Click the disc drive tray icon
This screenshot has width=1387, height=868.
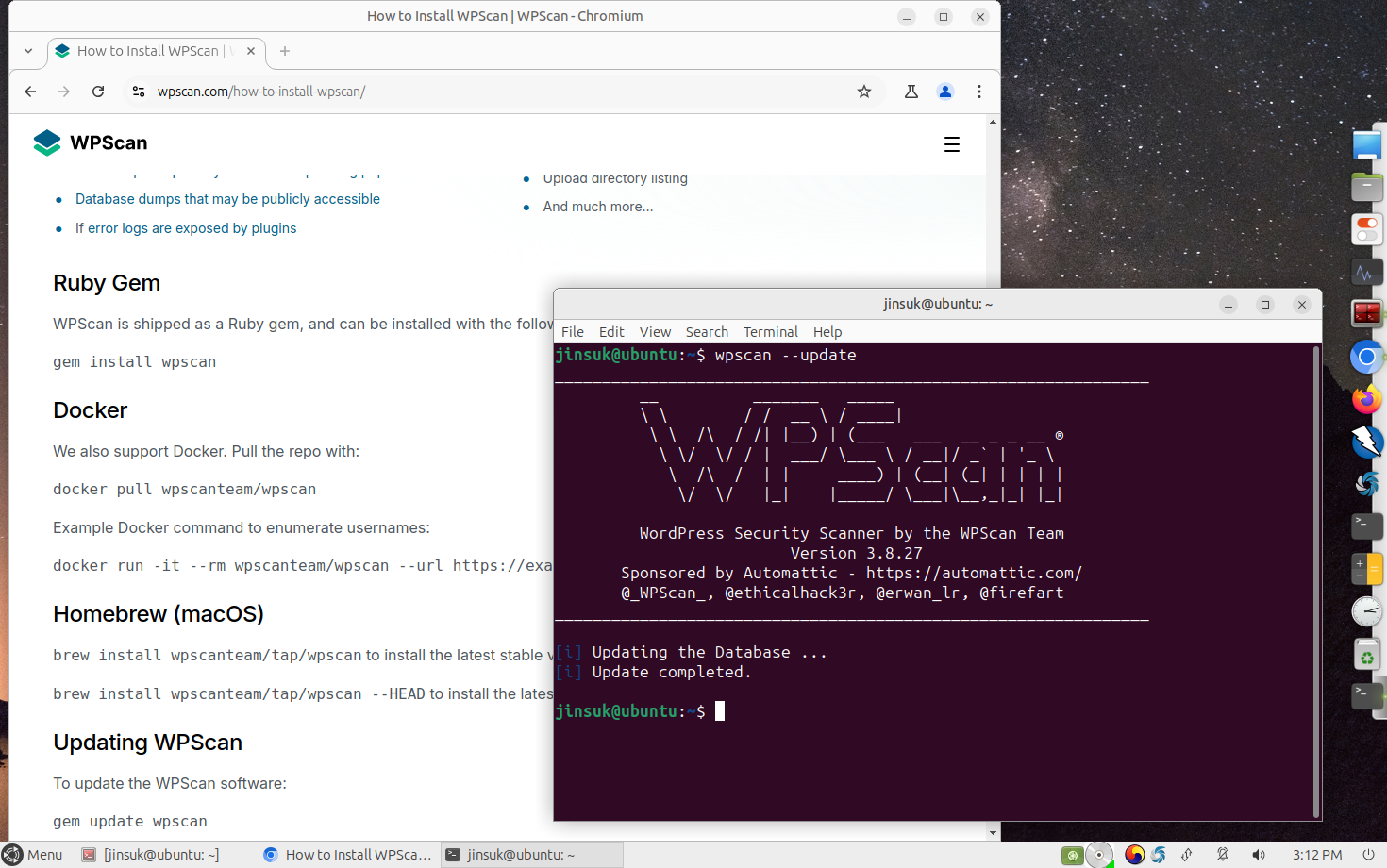(1099, 855)
